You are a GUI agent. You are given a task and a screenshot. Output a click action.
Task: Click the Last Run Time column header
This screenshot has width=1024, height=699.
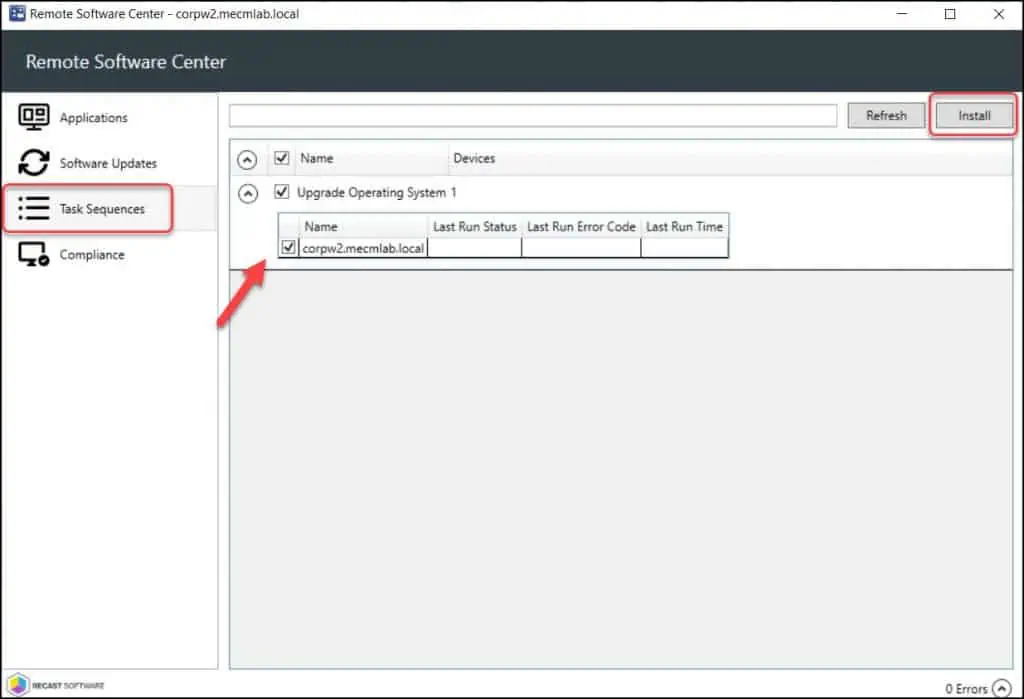coord(684,227)
